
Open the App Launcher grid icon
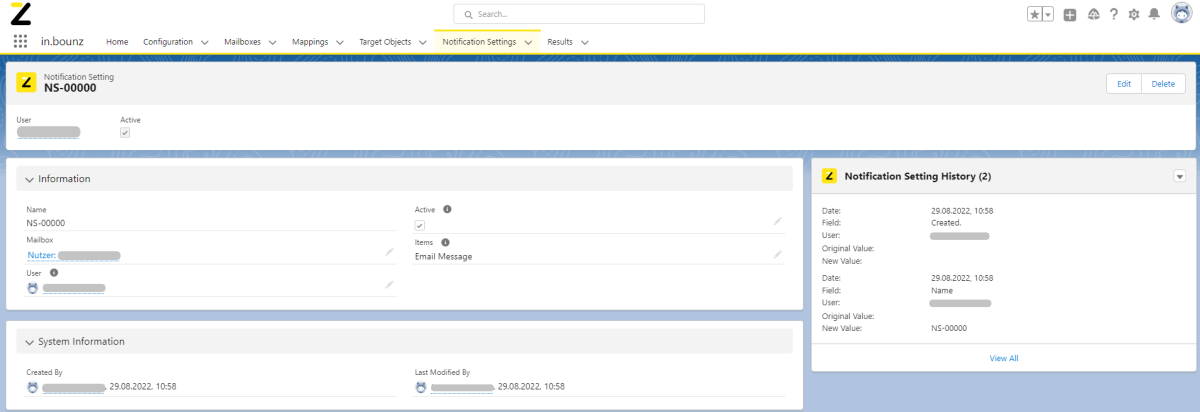click(x=20, y=42)
